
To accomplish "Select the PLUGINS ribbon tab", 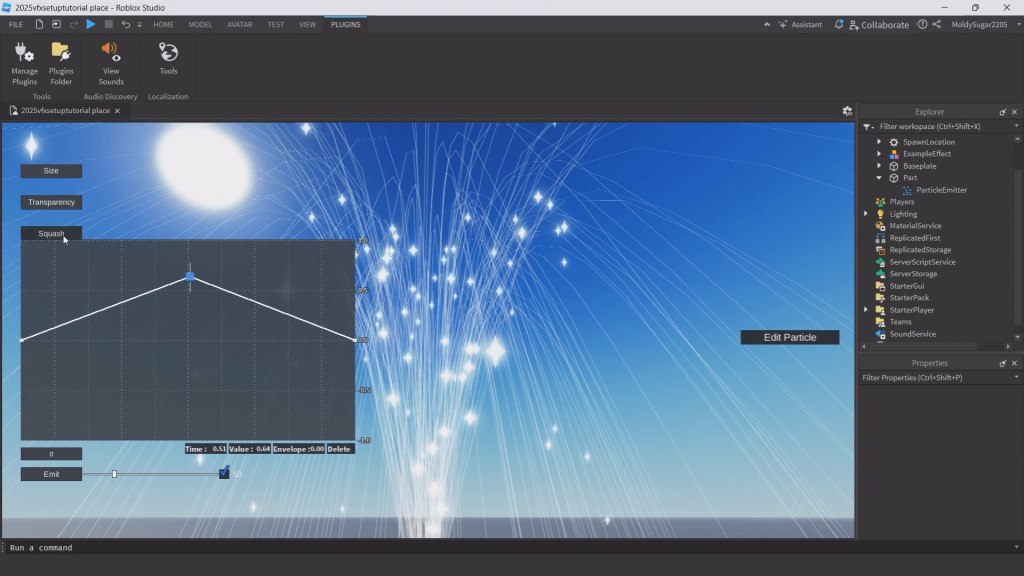I will coord(345,24).
